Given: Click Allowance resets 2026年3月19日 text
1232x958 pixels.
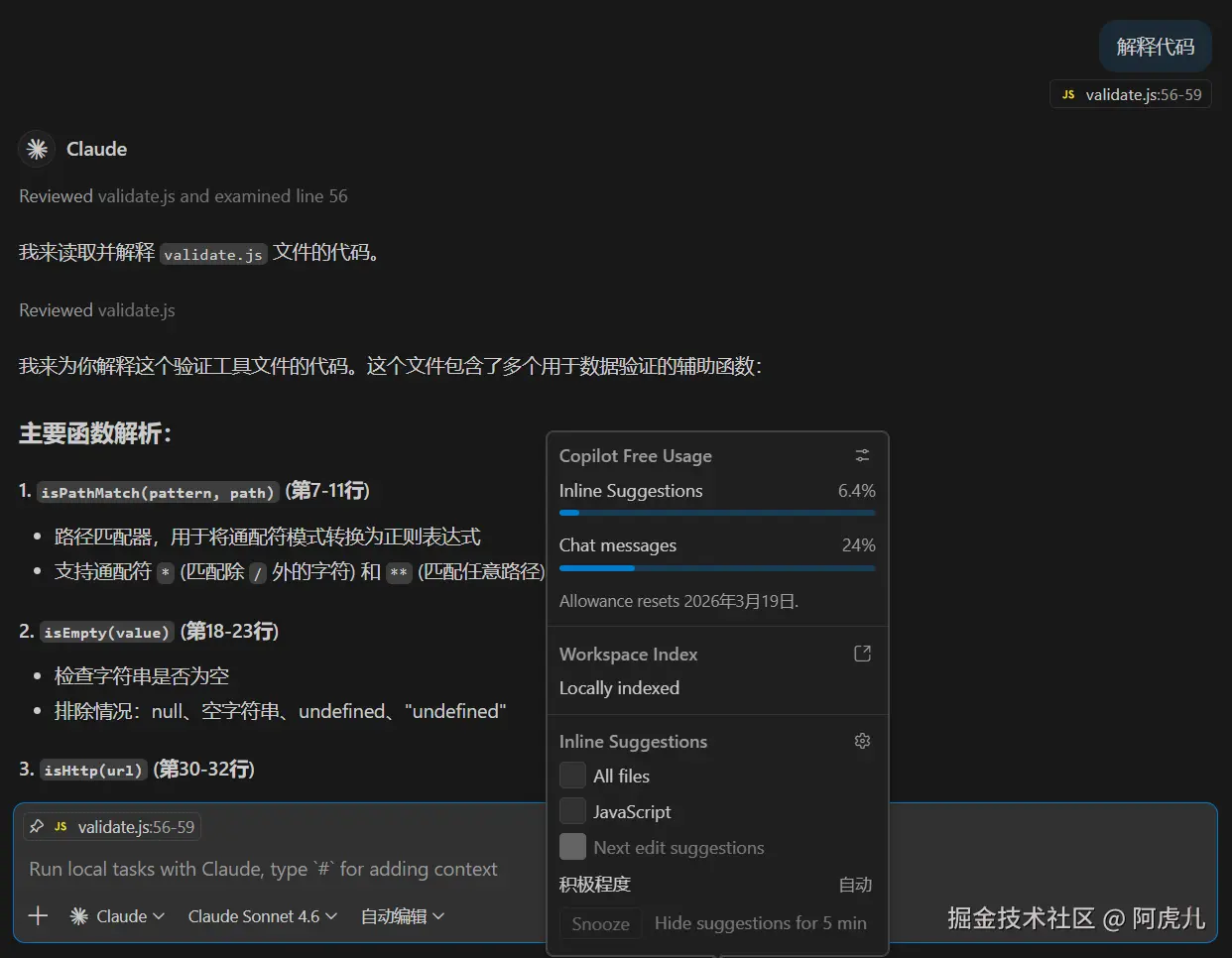Looking at the screenshot, I should point(678,601).
